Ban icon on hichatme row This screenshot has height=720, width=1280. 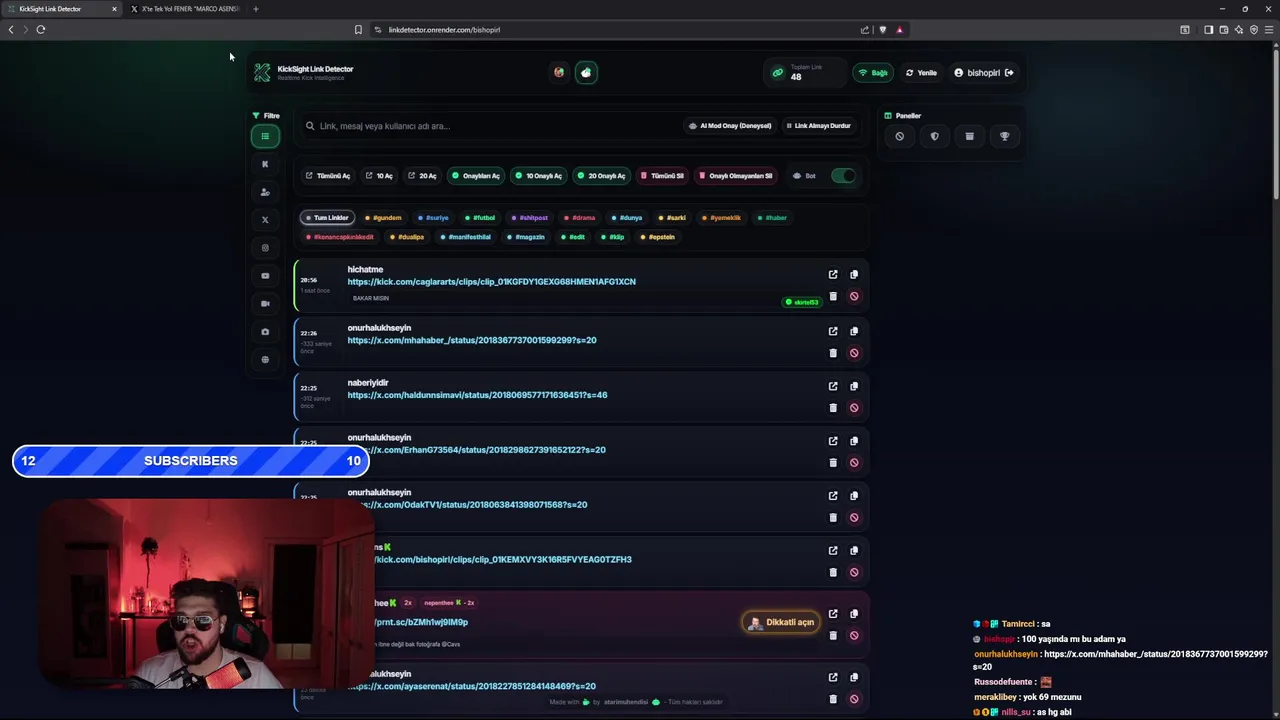pyautogui.click(x=854, y=296)
